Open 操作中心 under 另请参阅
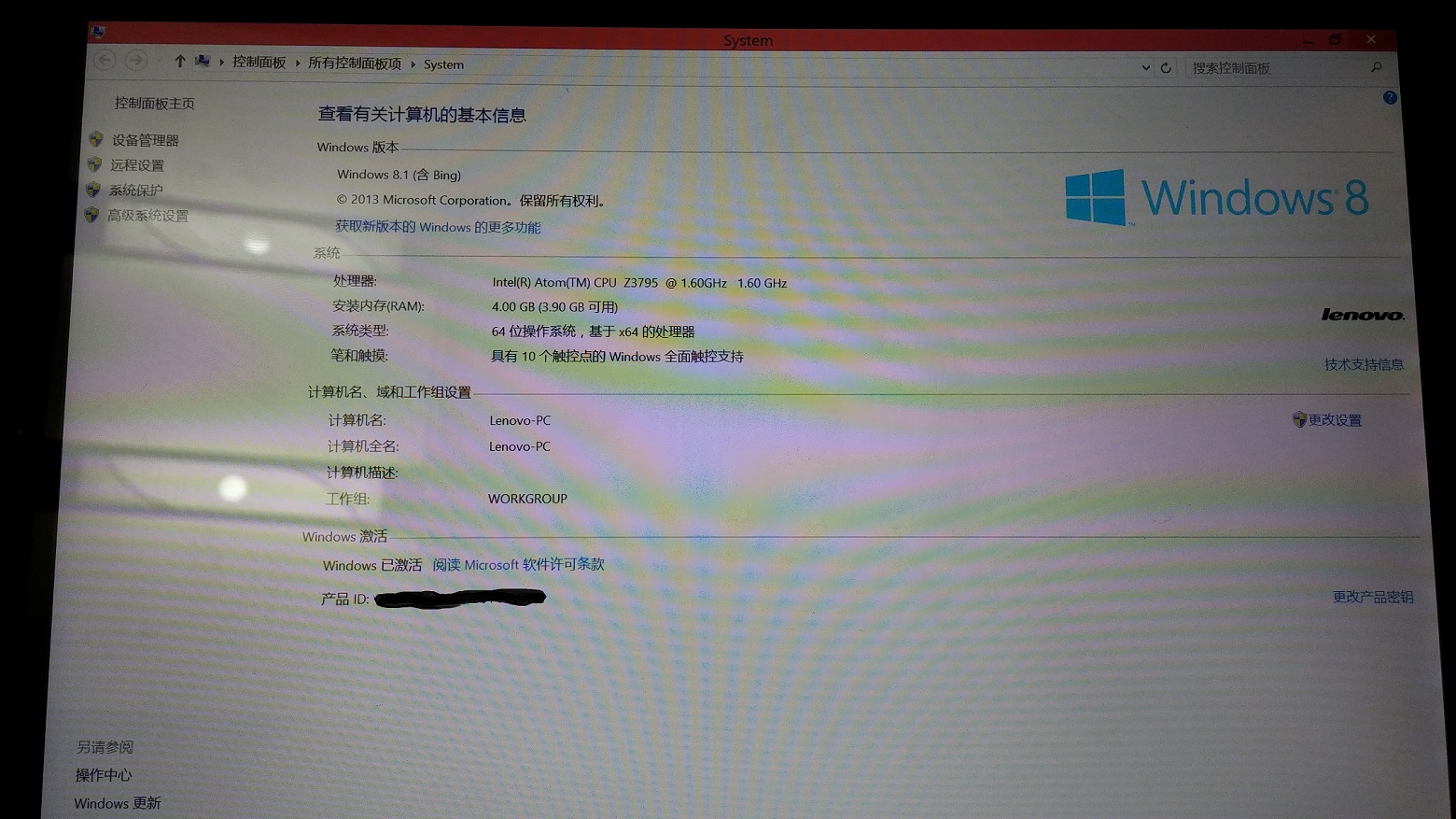Screen dimensions: 1456x819 pyautogui.click(x=104, y=775)
